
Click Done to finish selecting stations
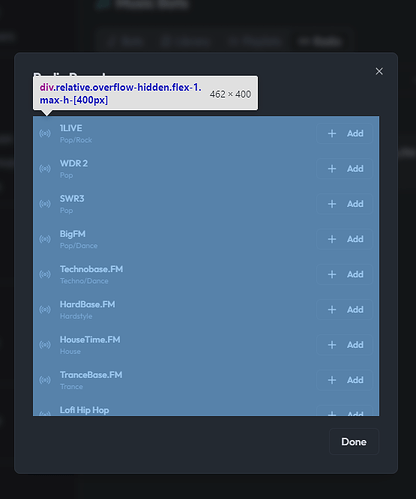[x=354, y=442]
